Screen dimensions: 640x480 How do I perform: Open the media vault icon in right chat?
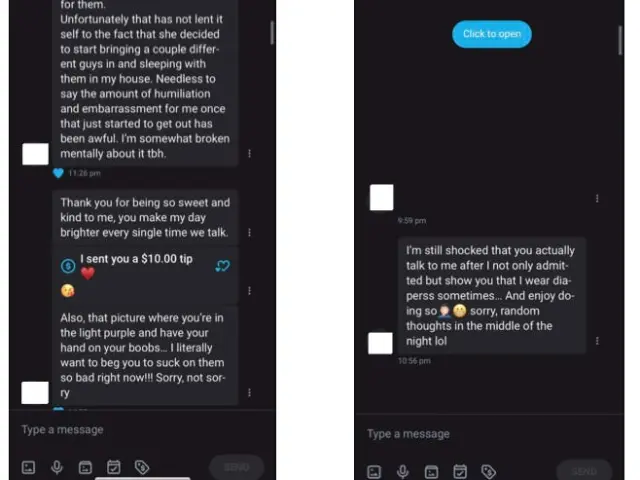point(431,471)
